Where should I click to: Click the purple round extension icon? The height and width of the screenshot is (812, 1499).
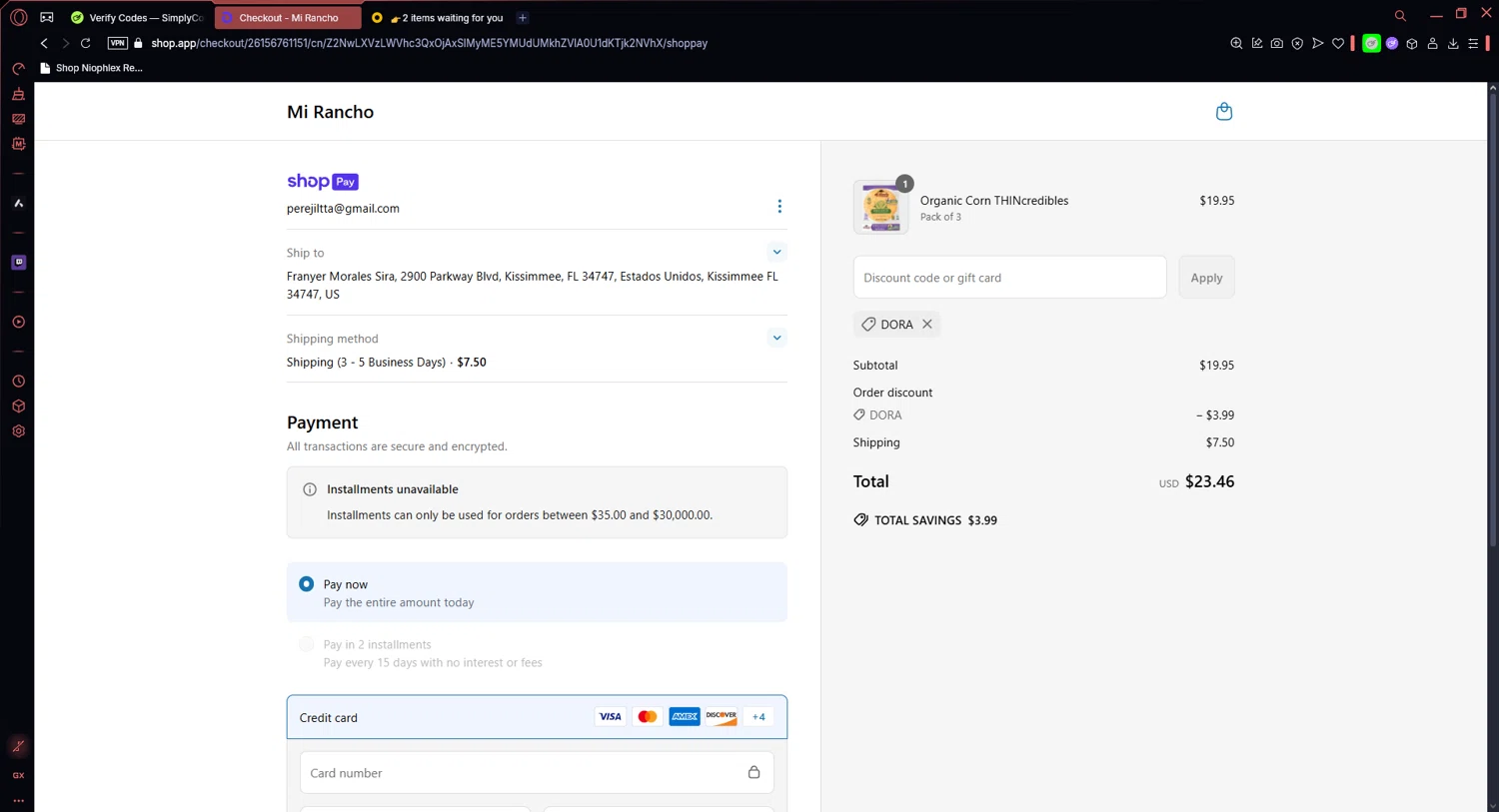(x=1392, y=43)
